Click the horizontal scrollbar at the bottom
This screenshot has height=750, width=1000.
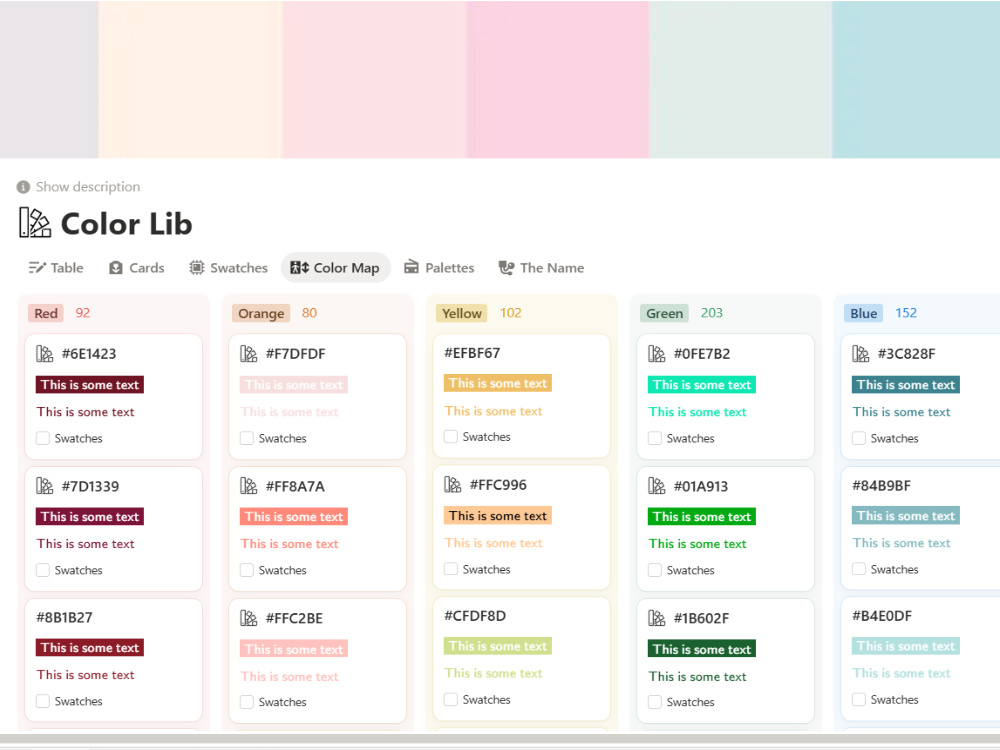click(x=500, y=739)
